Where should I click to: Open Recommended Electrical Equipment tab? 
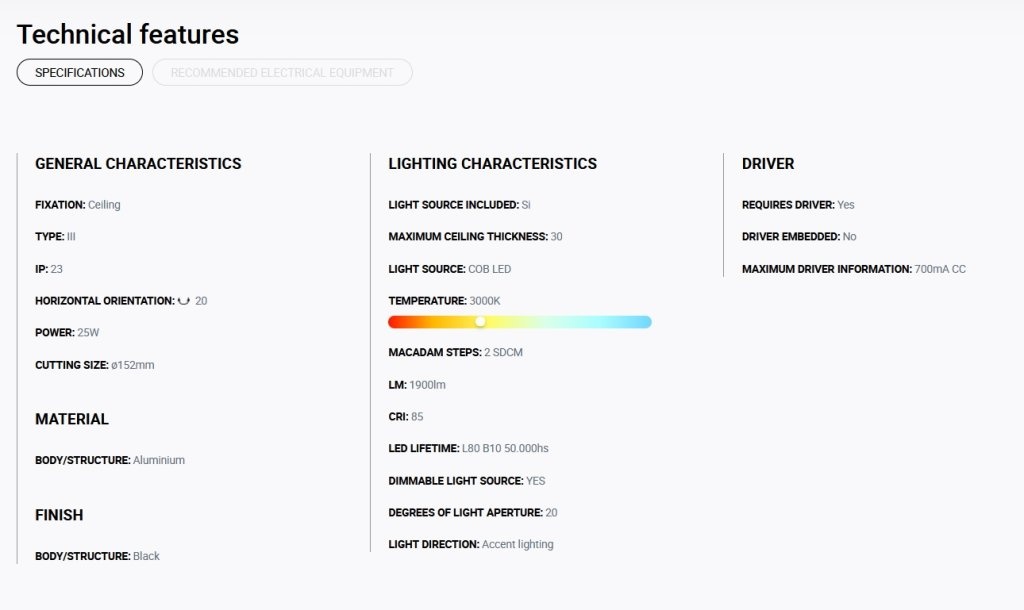pos(282,72)
